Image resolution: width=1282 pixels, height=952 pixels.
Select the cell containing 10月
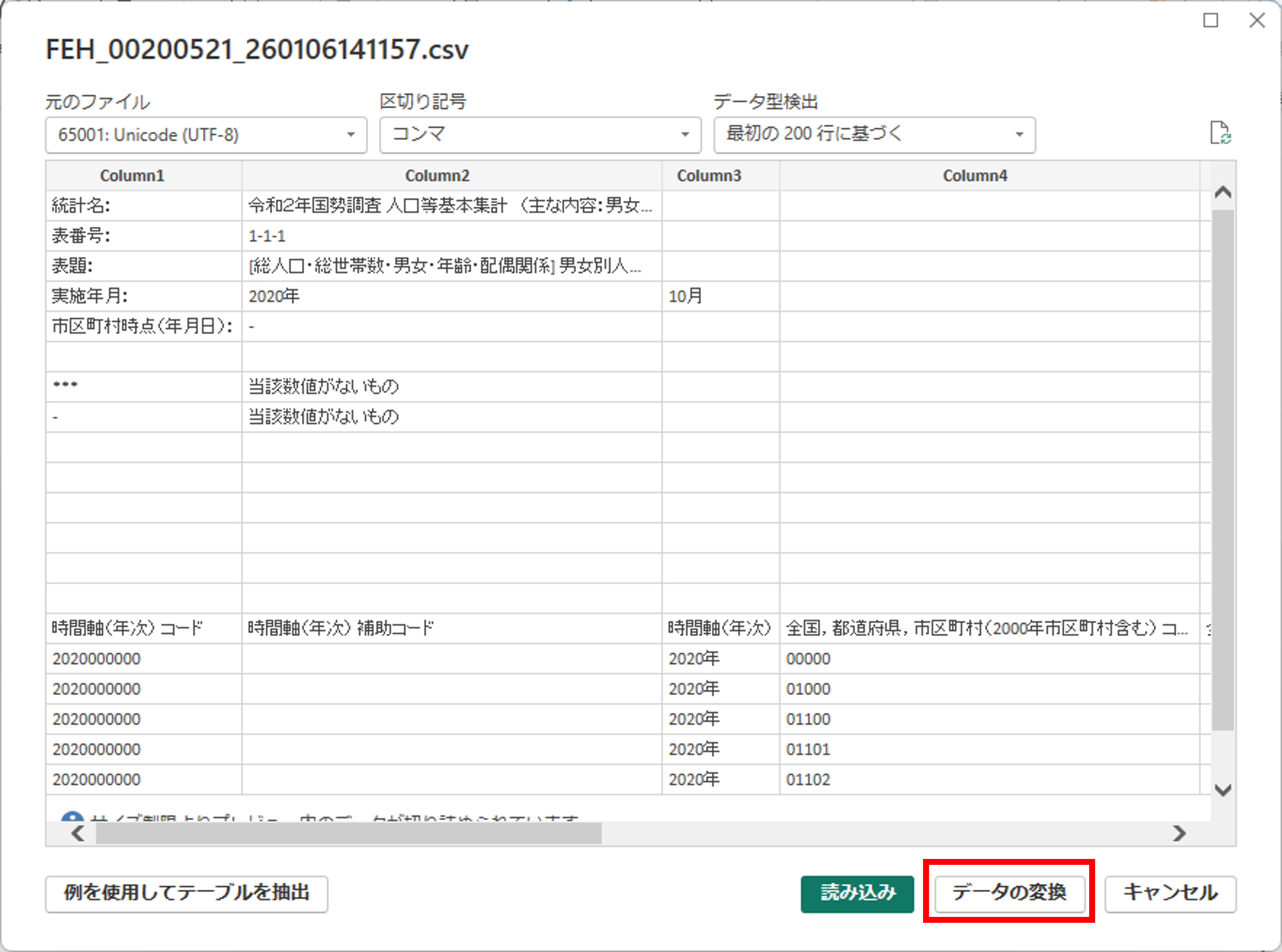click(685, 296)
